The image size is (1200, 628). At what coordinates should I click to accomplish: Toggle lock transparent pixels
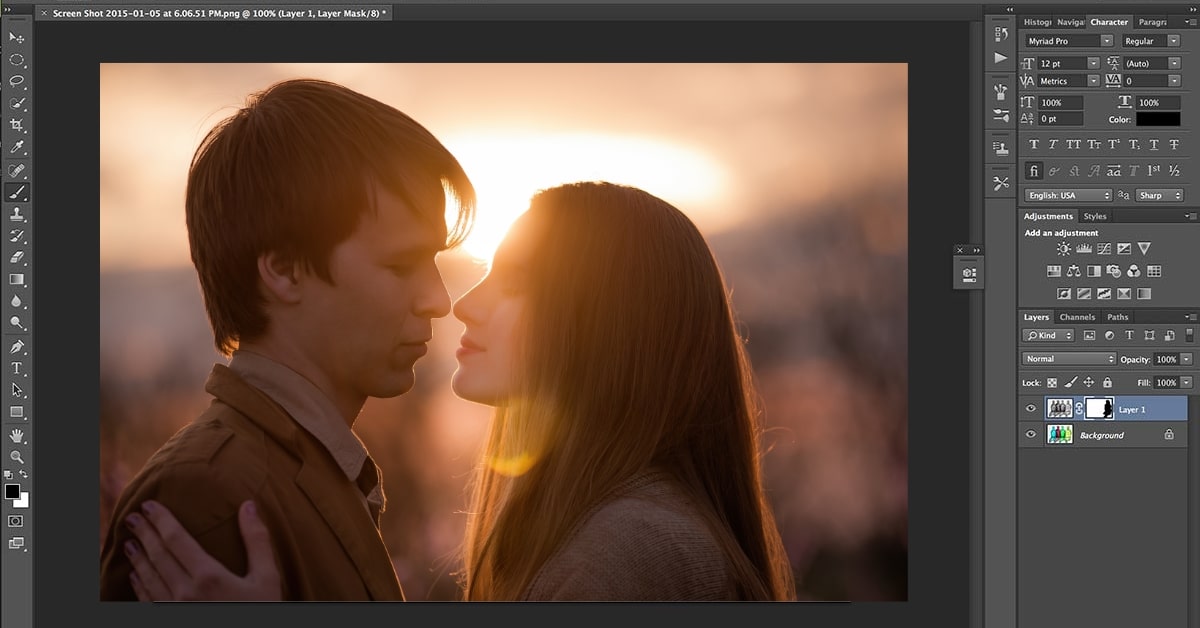(x=1052, y=382)
